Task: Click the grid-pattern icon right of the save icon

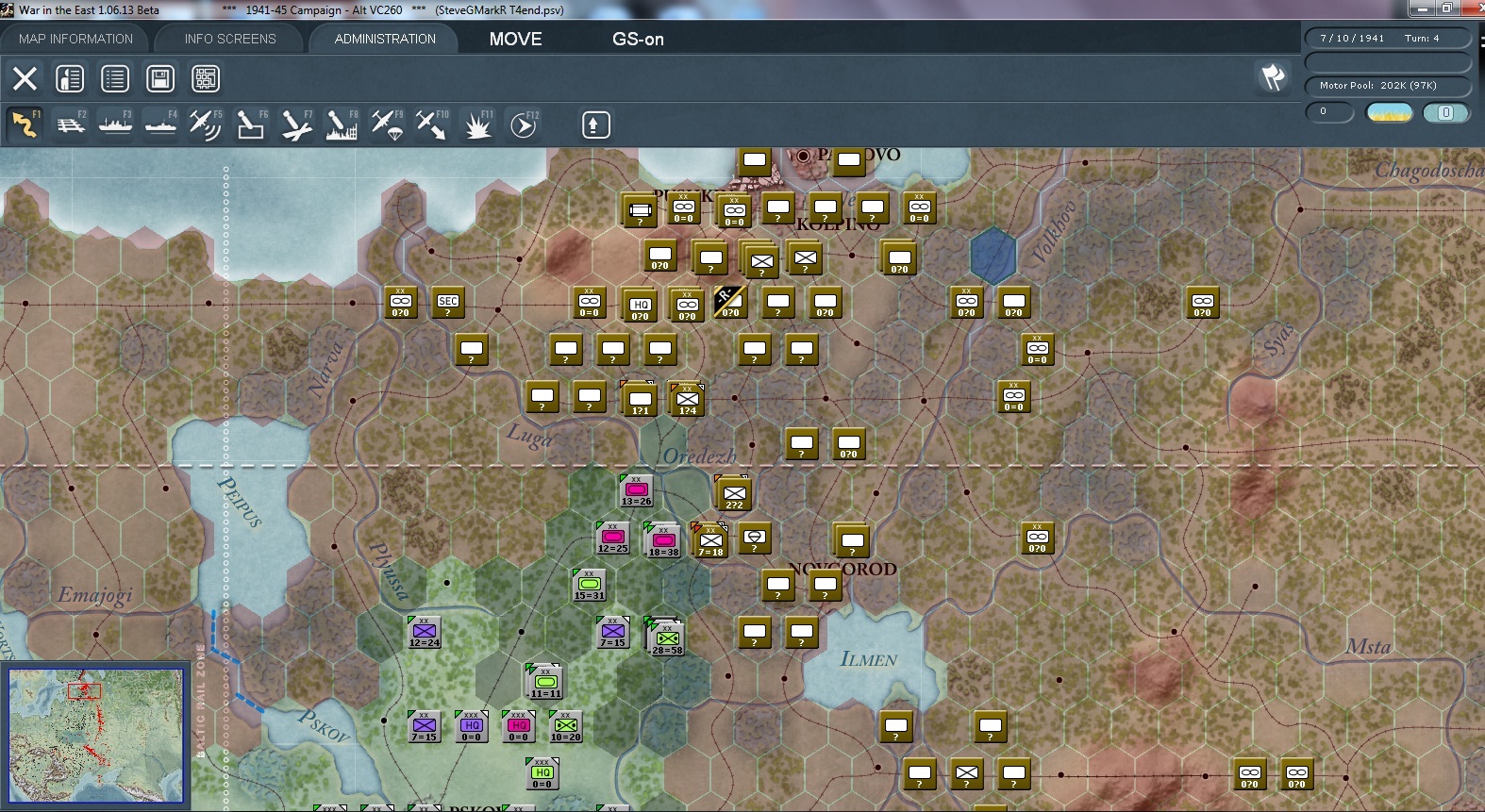Action: coord(206,78)
